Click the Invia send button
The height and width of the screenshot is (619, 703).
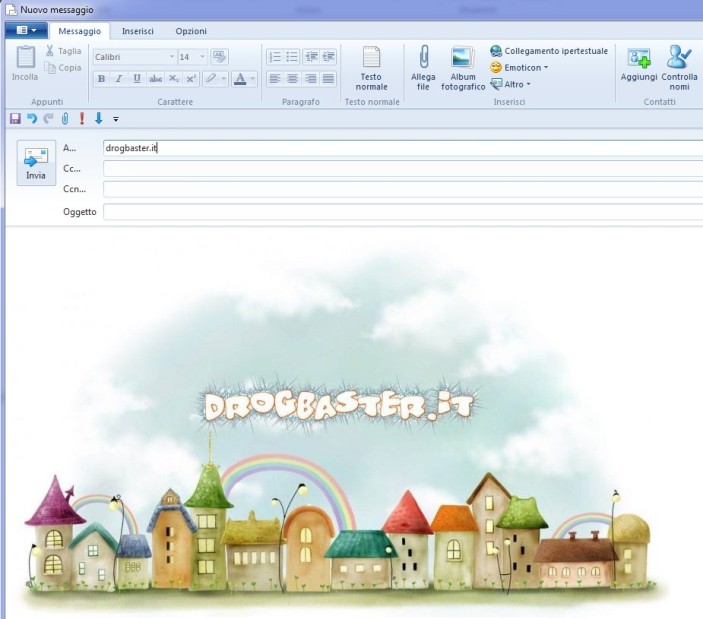(36, 163)
